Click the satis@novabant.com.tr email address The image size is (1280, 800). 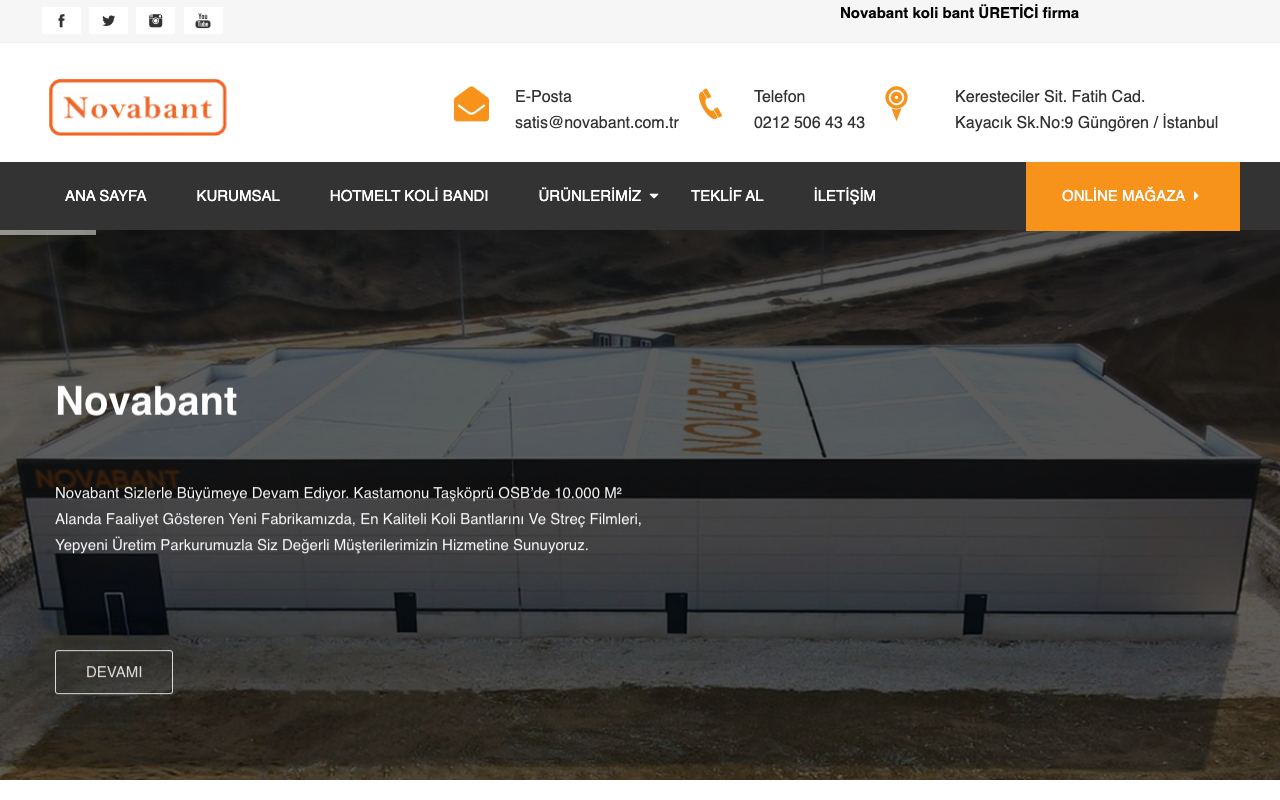pos(597,123)
